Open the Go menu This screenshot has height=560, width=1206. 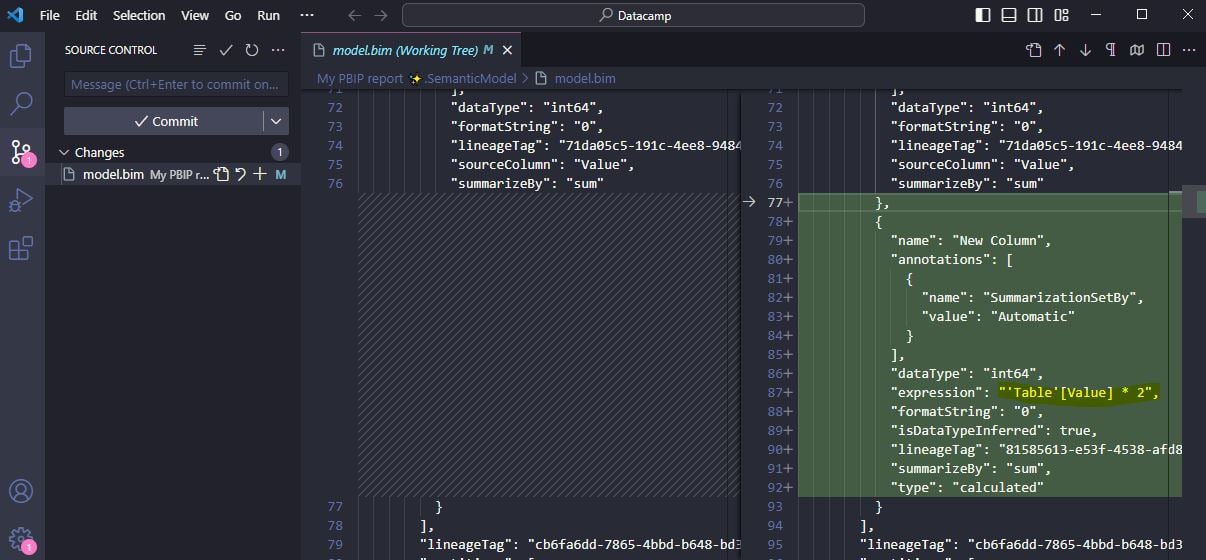point(233,15)
